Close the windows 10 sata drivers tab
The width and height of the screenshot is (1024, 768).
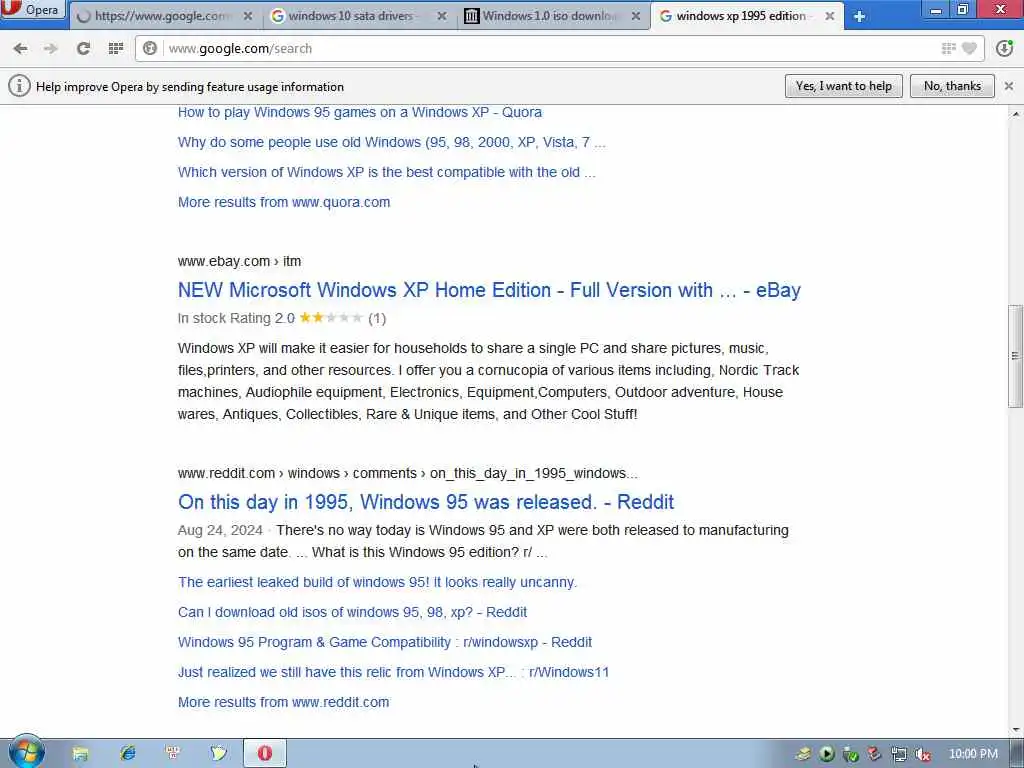441,16
